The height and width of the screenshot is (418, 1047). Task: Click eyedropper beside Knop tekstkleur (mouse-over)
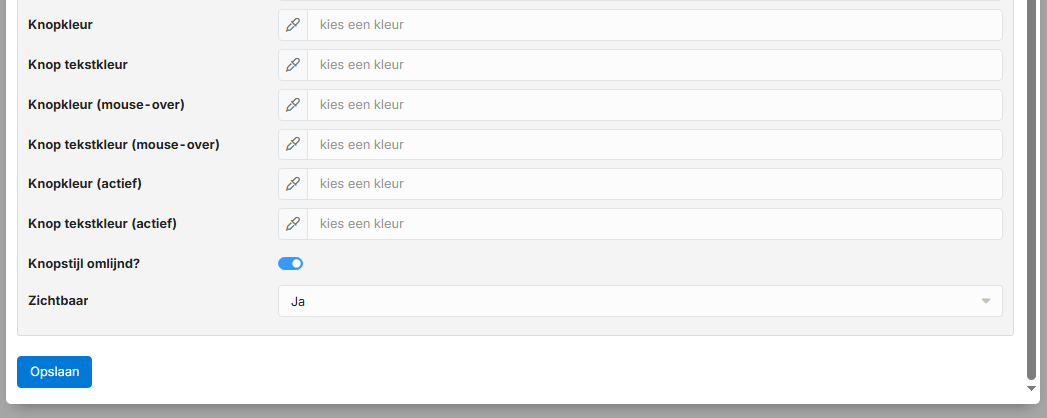(293, 145)
